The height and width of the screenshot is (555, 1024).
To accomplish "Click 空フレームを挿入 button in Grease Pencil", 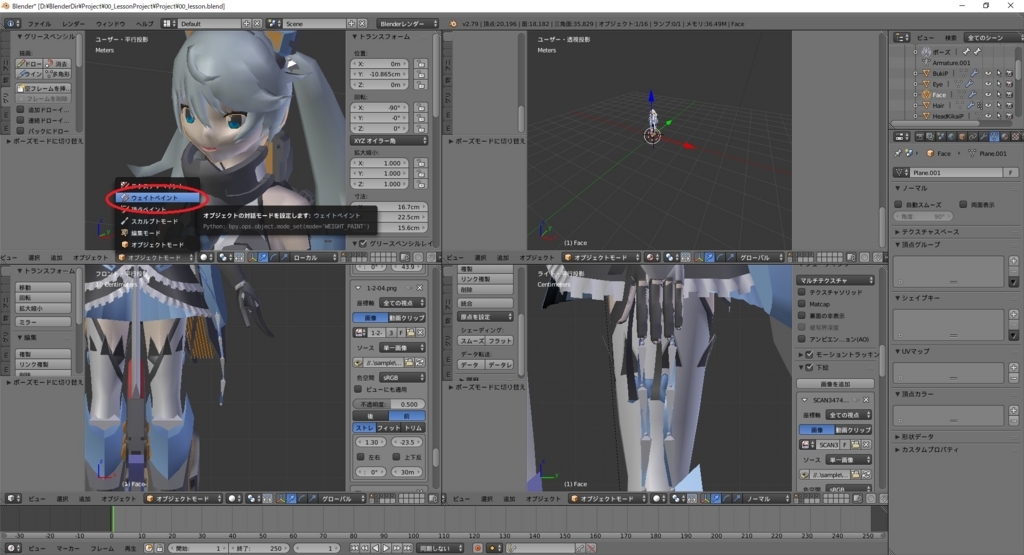I will pos(44,88).
